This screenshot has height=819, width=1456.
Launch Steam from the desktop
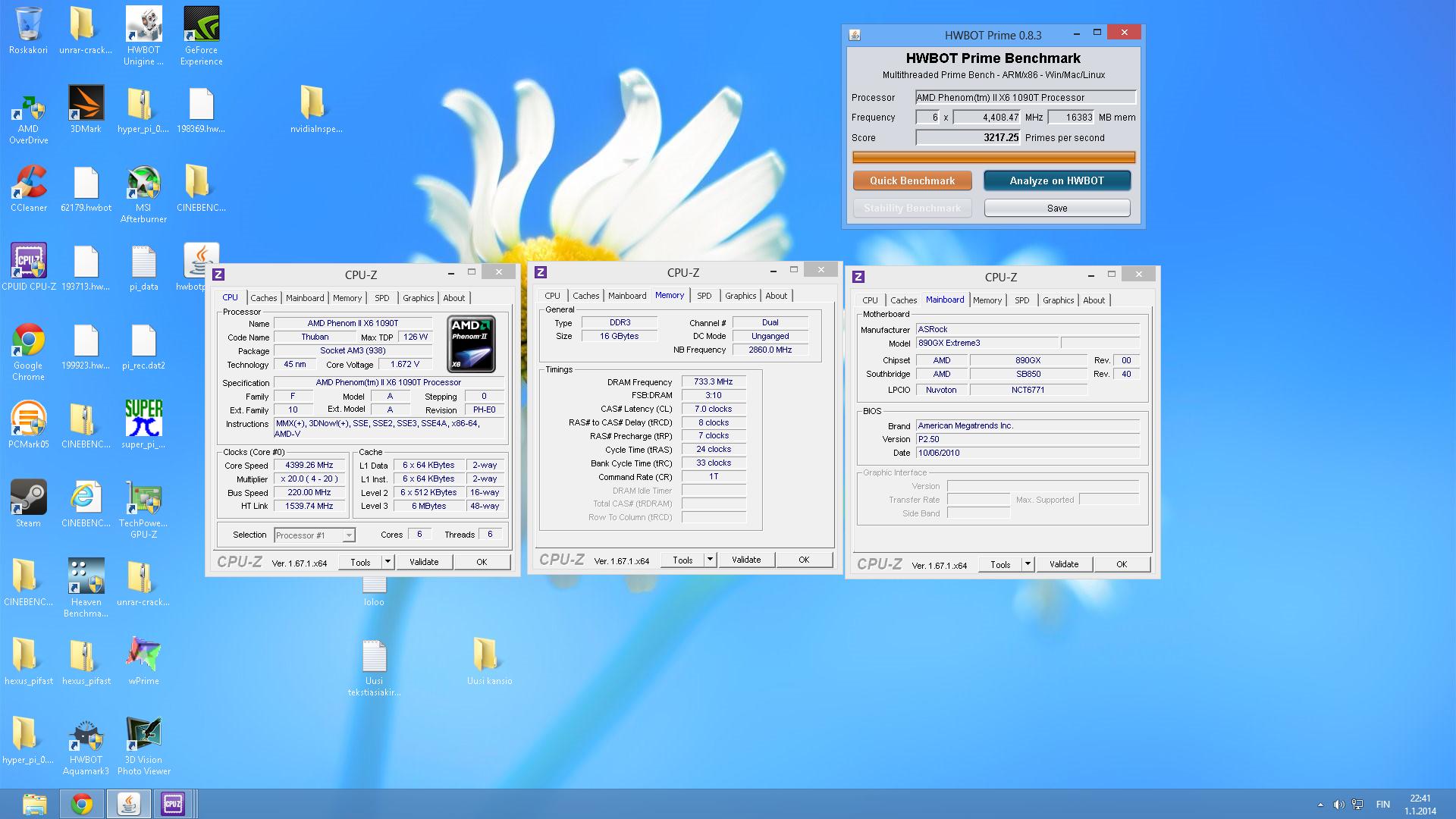pos(28,503)
